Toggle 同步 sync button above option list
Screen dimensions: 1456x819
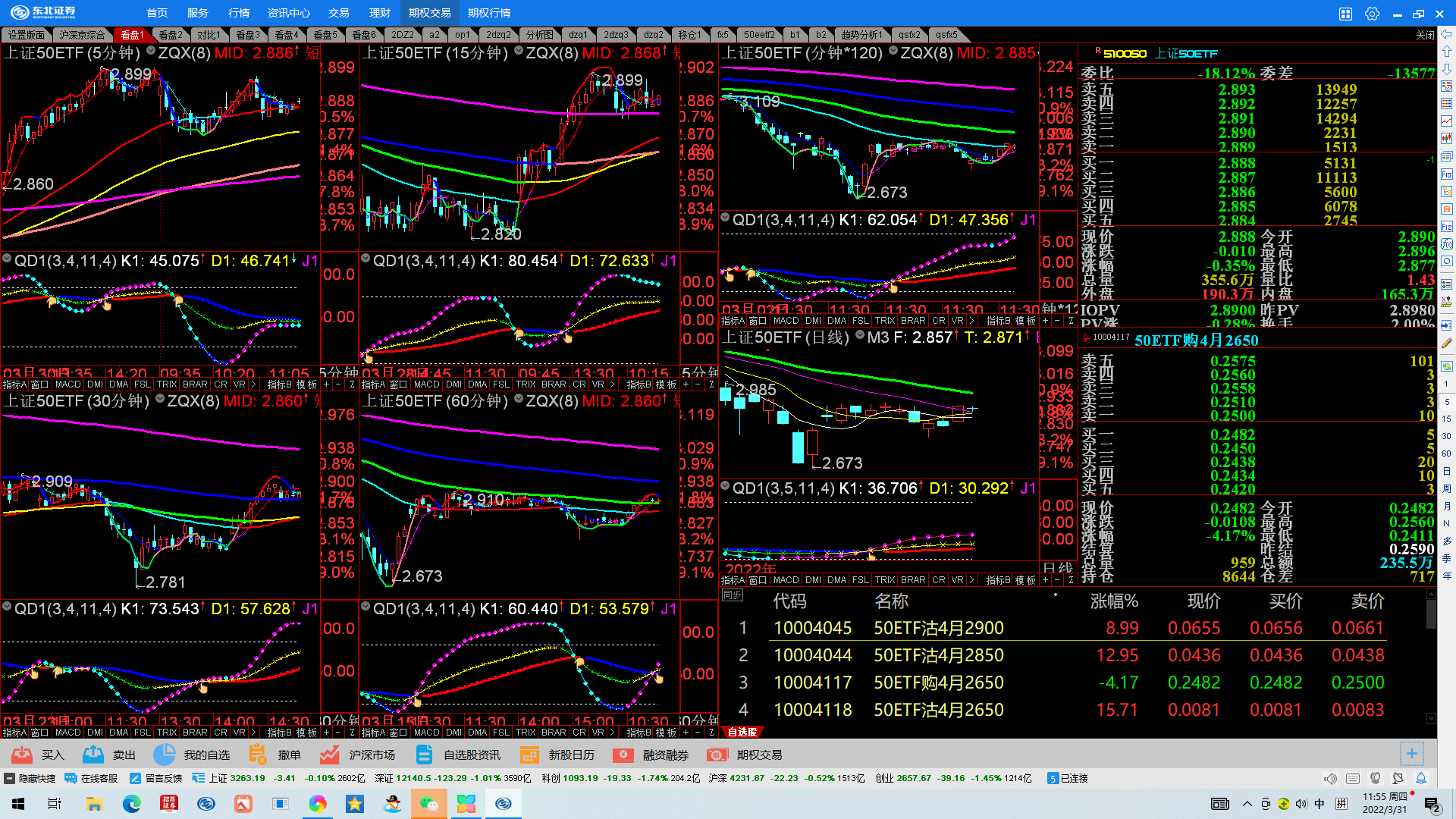(732, 595)
